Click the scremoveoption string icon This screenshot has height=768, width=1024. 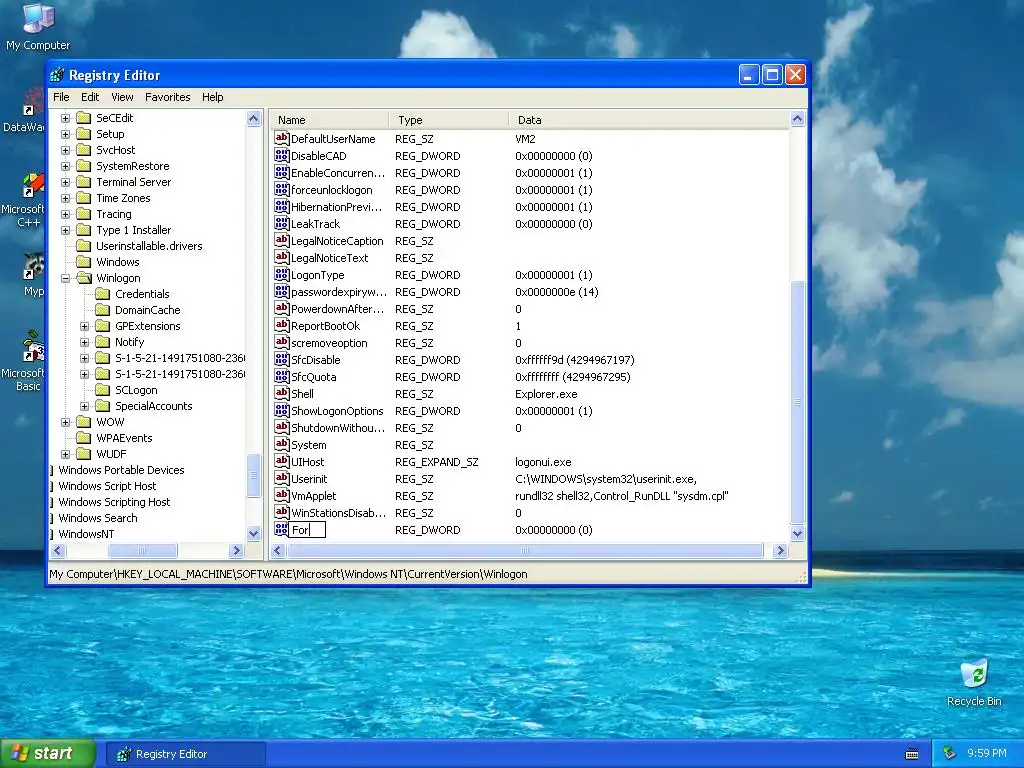pos(281,342)
